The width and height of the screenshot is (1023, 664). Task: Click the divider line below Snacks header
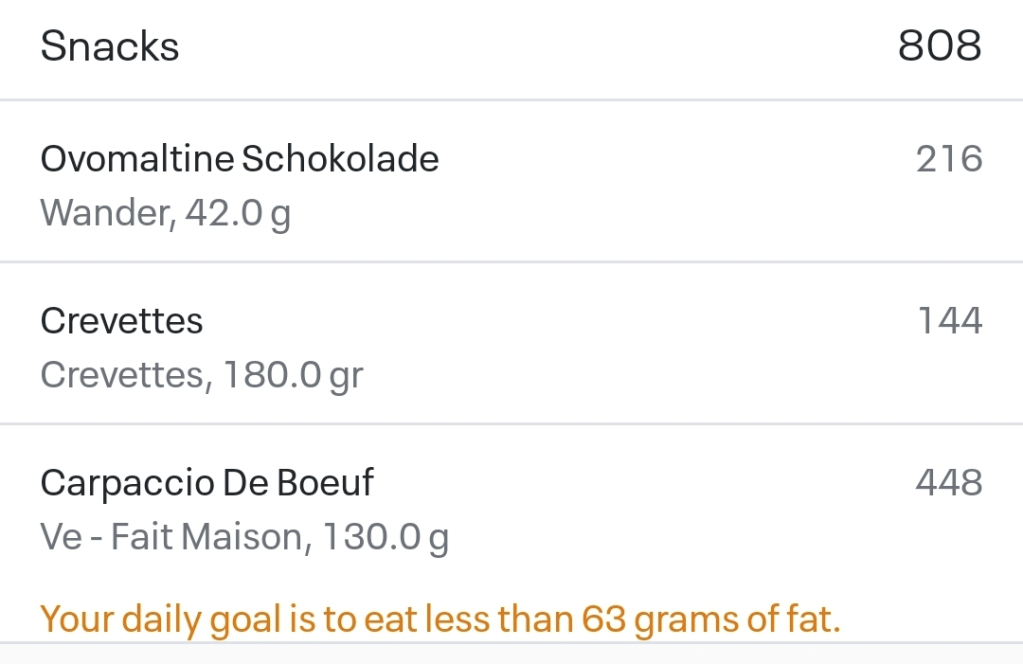511,100
